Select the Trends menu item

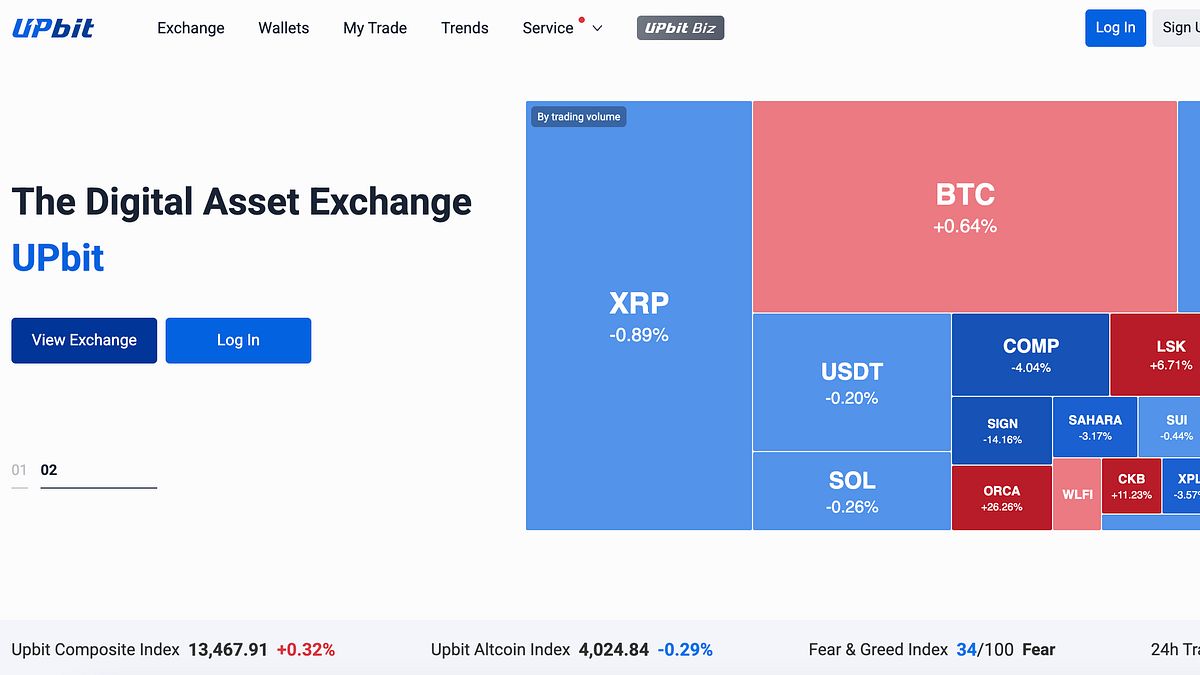coord(465,28)
